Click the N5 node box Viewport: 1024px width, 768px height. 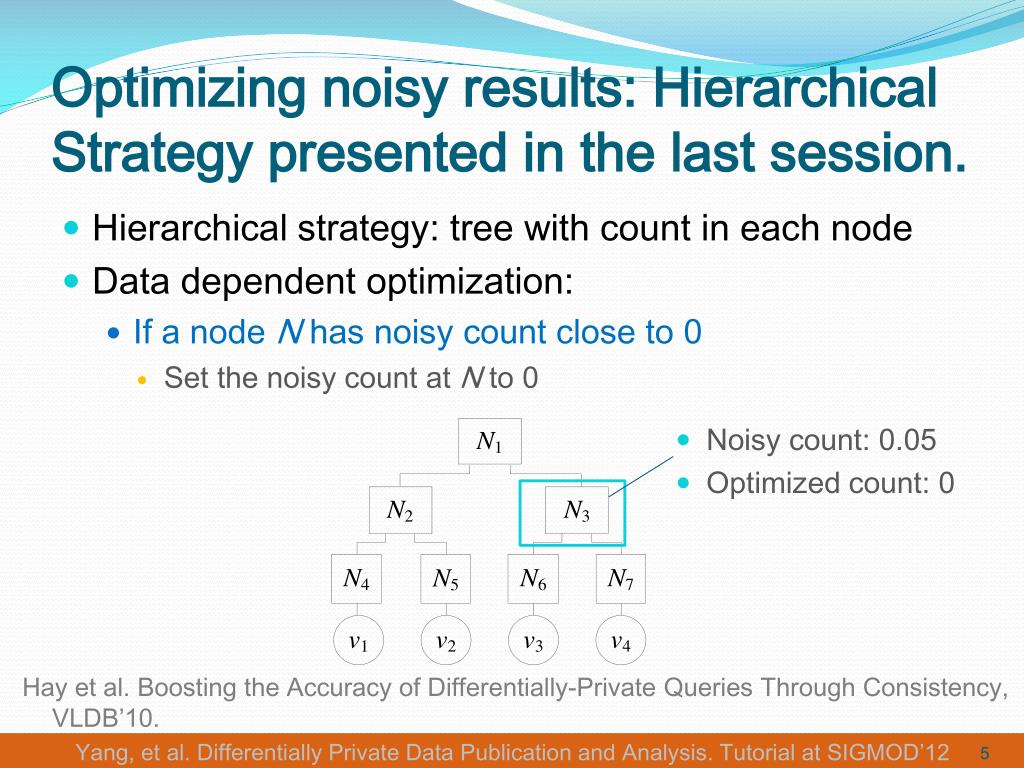(x=445, y=579)
